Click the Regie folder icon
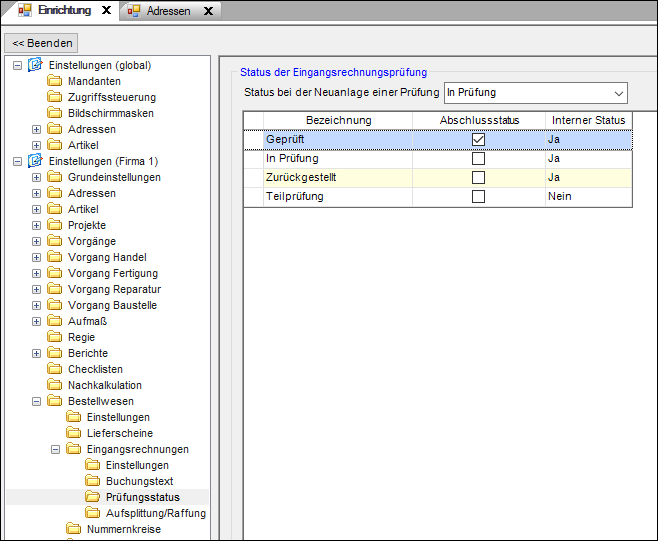 [x=55, y=337]
